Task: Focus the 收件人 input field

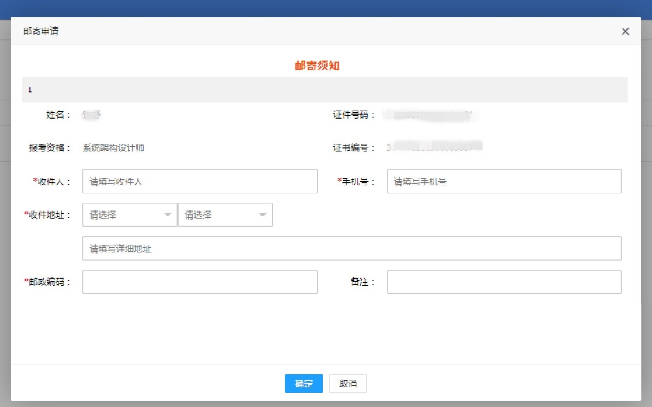Action: coord(200,181)
